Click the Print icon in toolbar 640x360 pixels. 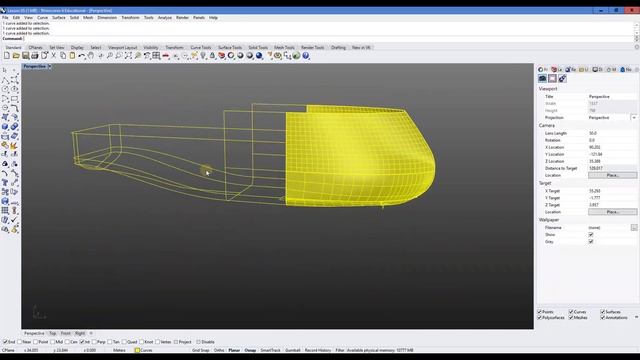click(x=35, y=56)
